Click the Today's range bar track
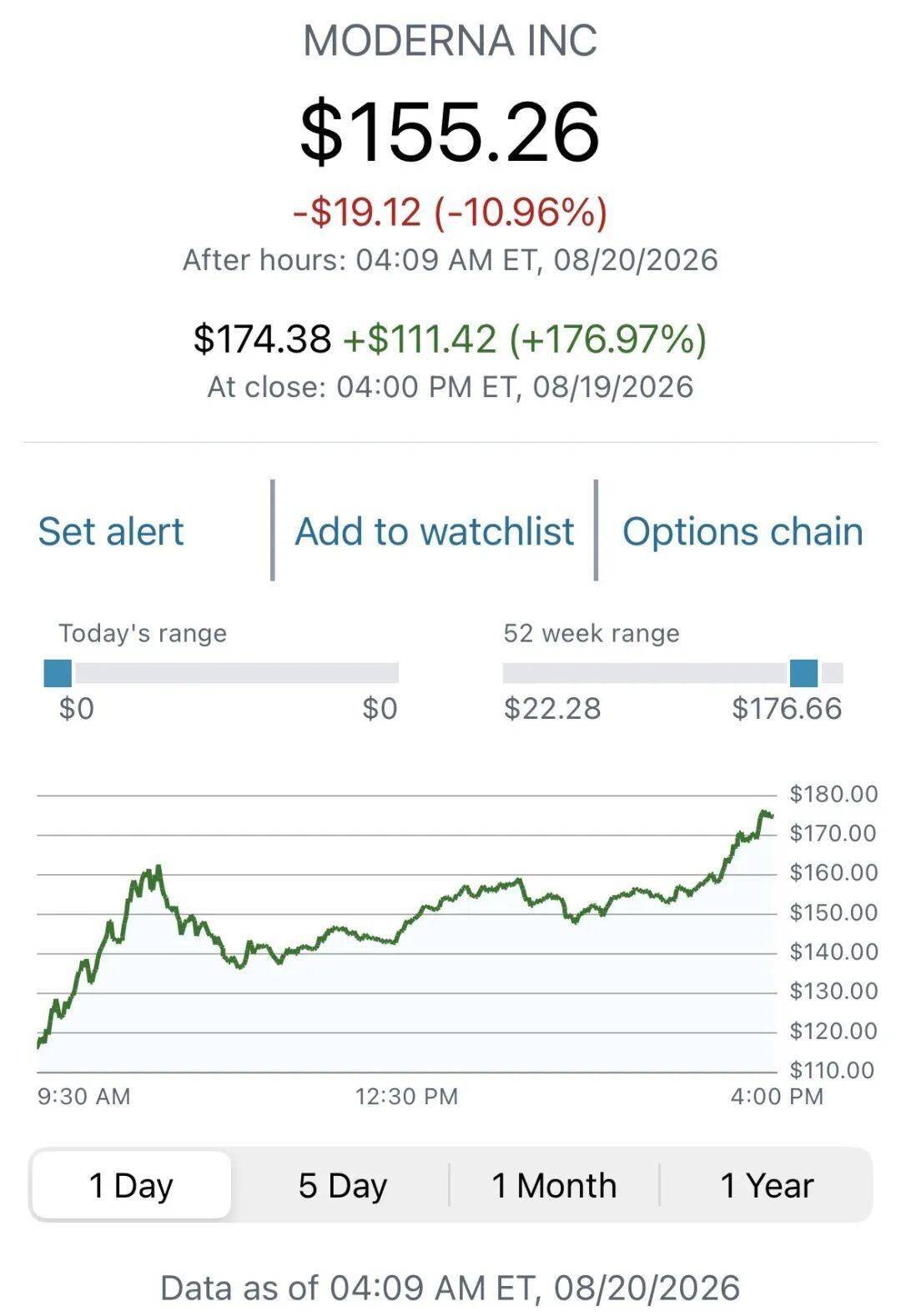 tap(221, 673)
